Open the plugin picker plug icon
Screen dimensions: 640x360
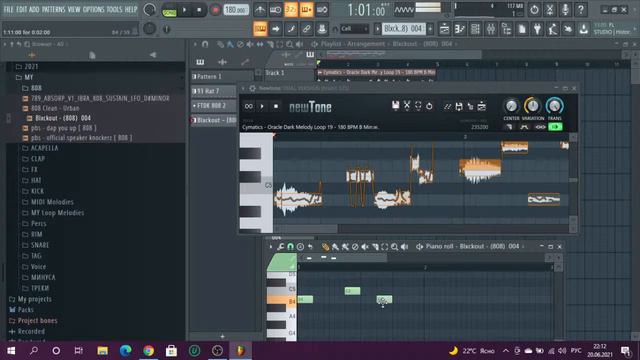point(537,29)
